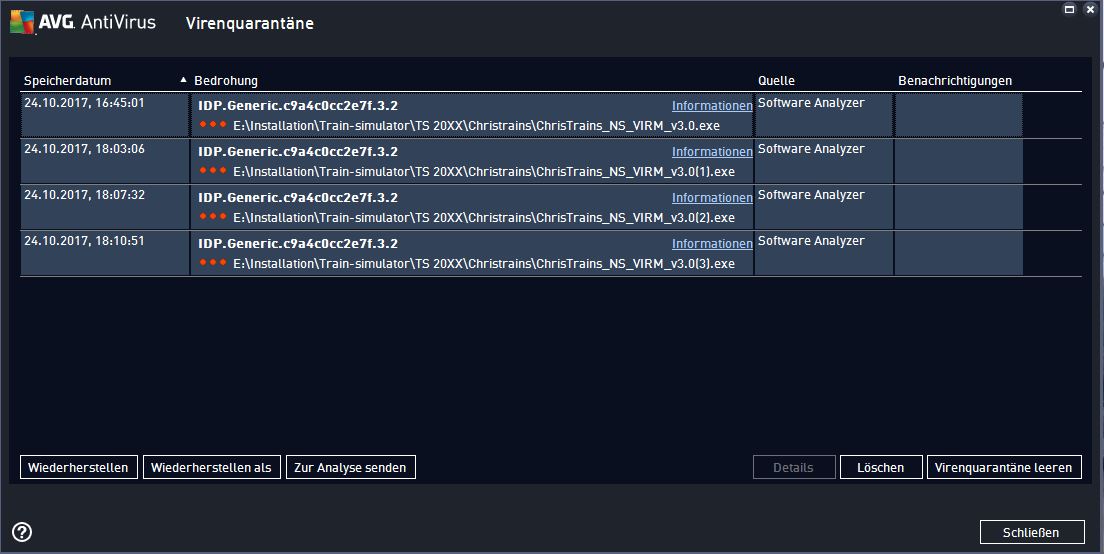Sort by Bedrohung column header

click(226, 81)
